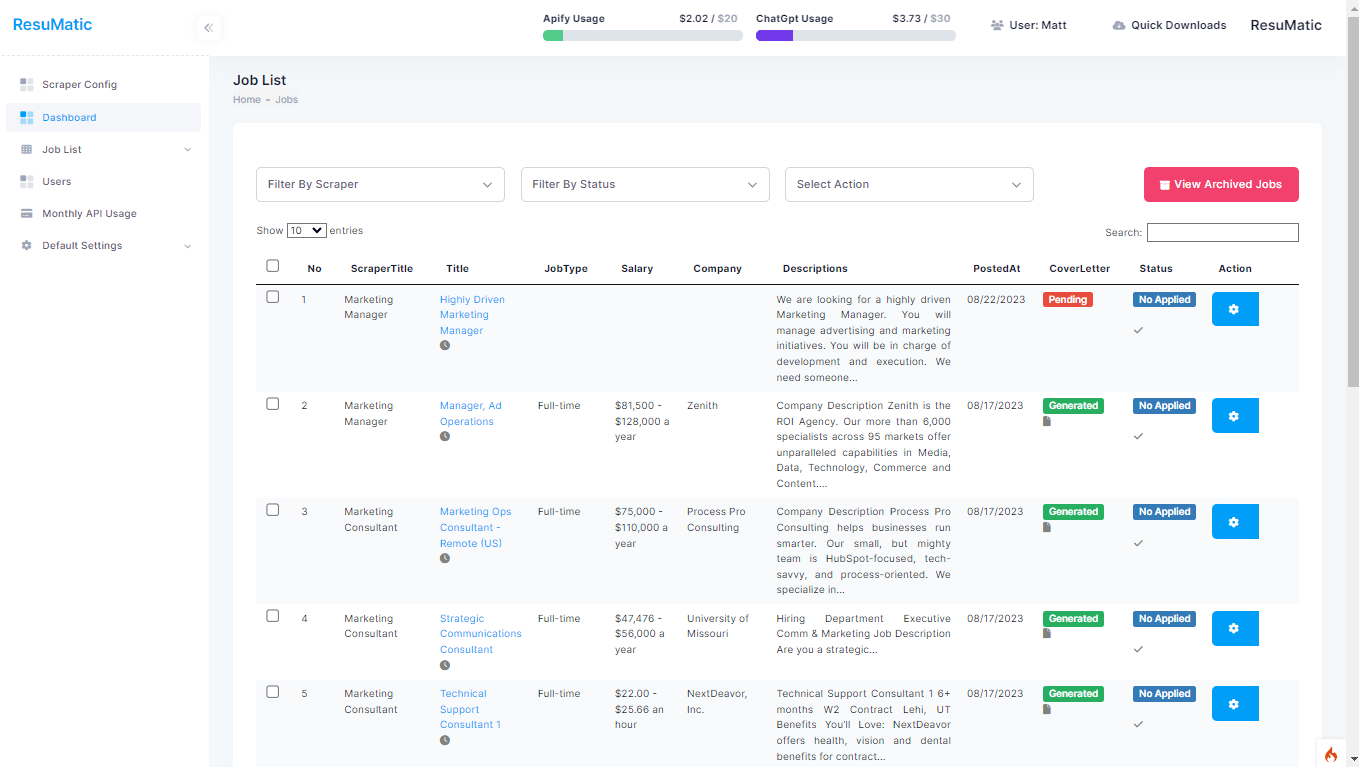Open cover letter file icon for NextDeavor job
This screenshot has height=767, width=1359.
coord(1047,709)
